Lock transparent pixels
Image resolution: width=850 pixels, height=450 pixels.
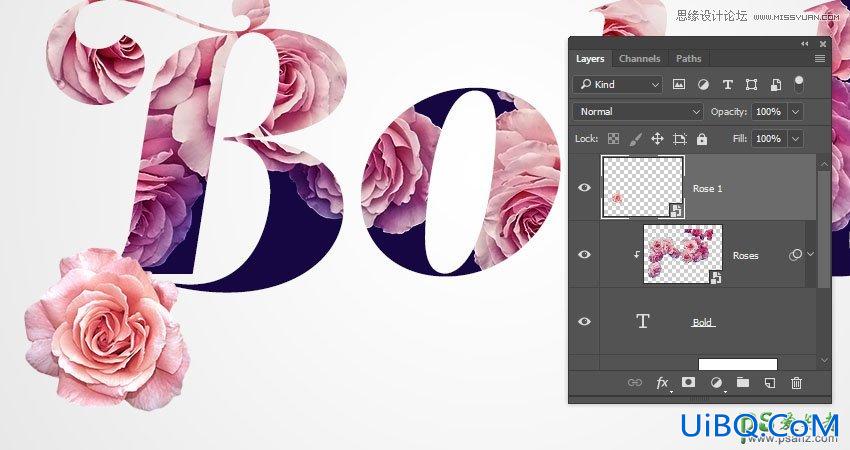(613, 139)
